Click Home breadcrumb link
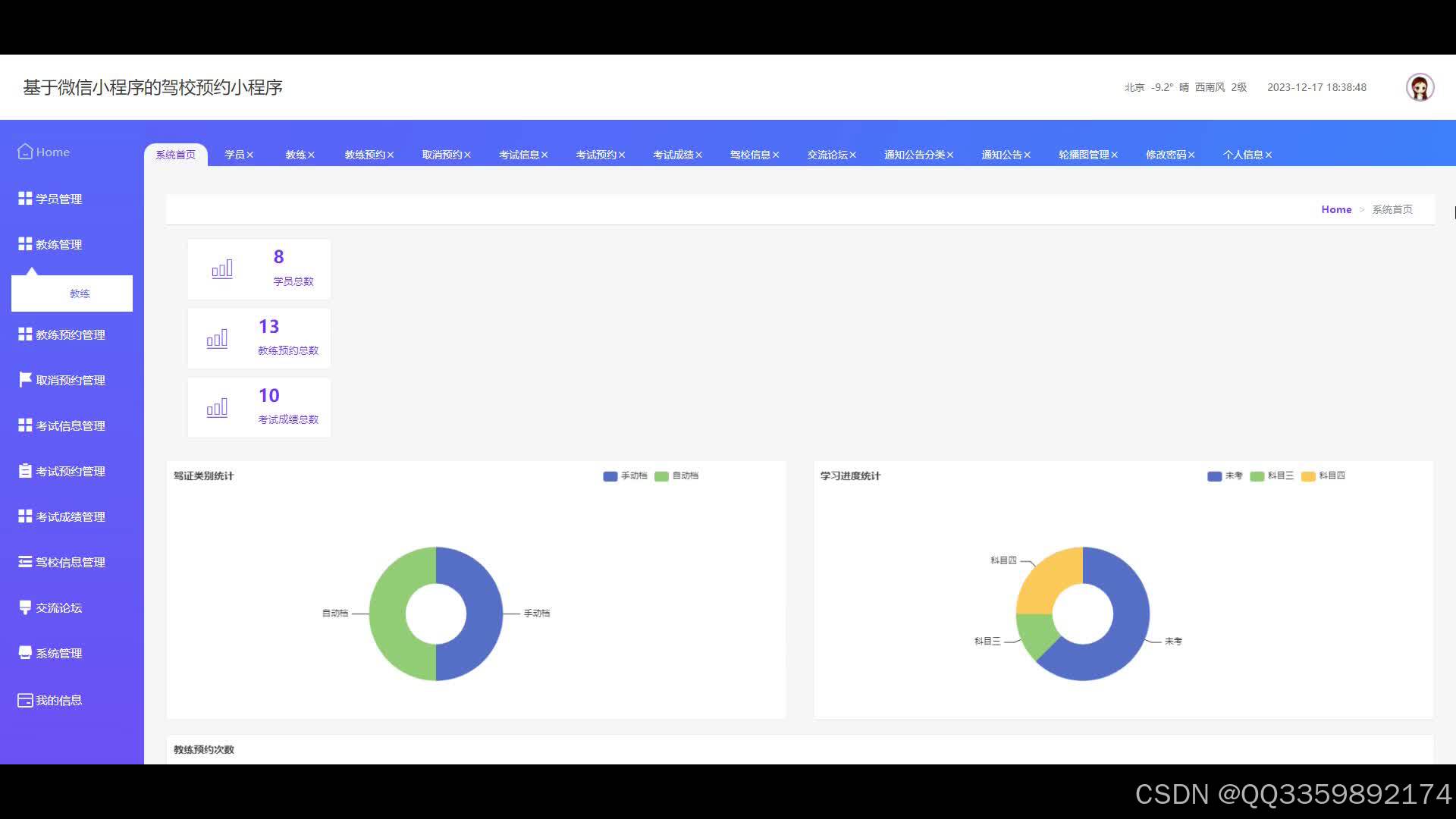Image resolution: width=1456 pixels, height=819 pixels. (x=1336, y=209)
